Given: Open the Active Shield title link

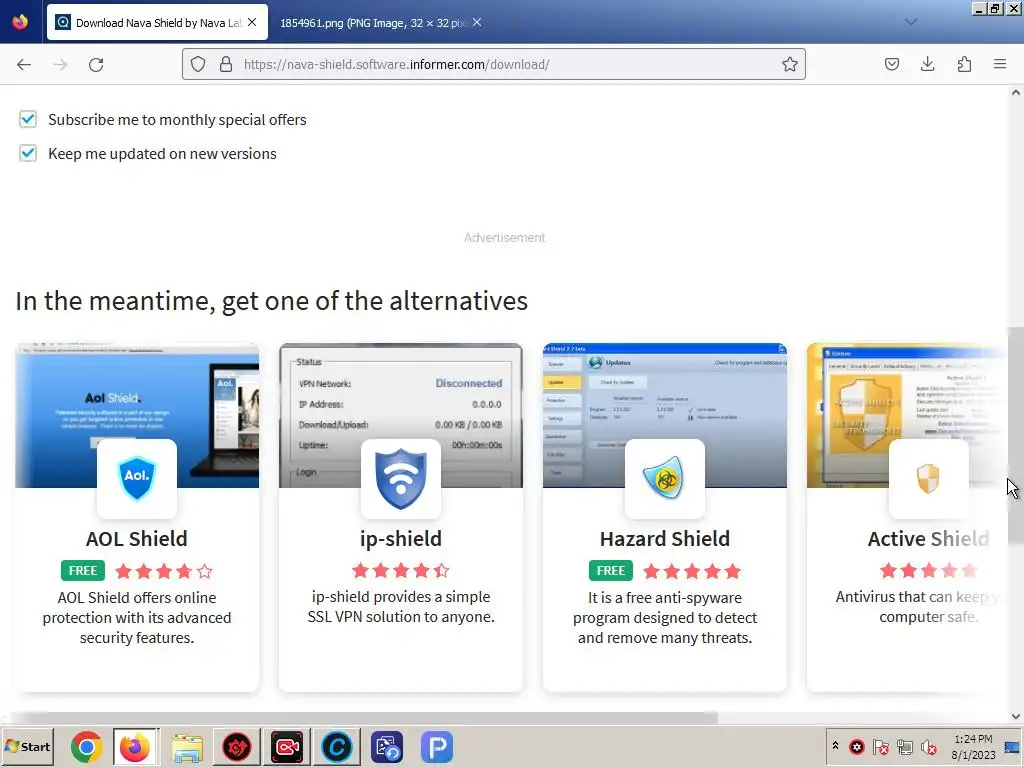Looking at the screenshot, I should (929, 539).
